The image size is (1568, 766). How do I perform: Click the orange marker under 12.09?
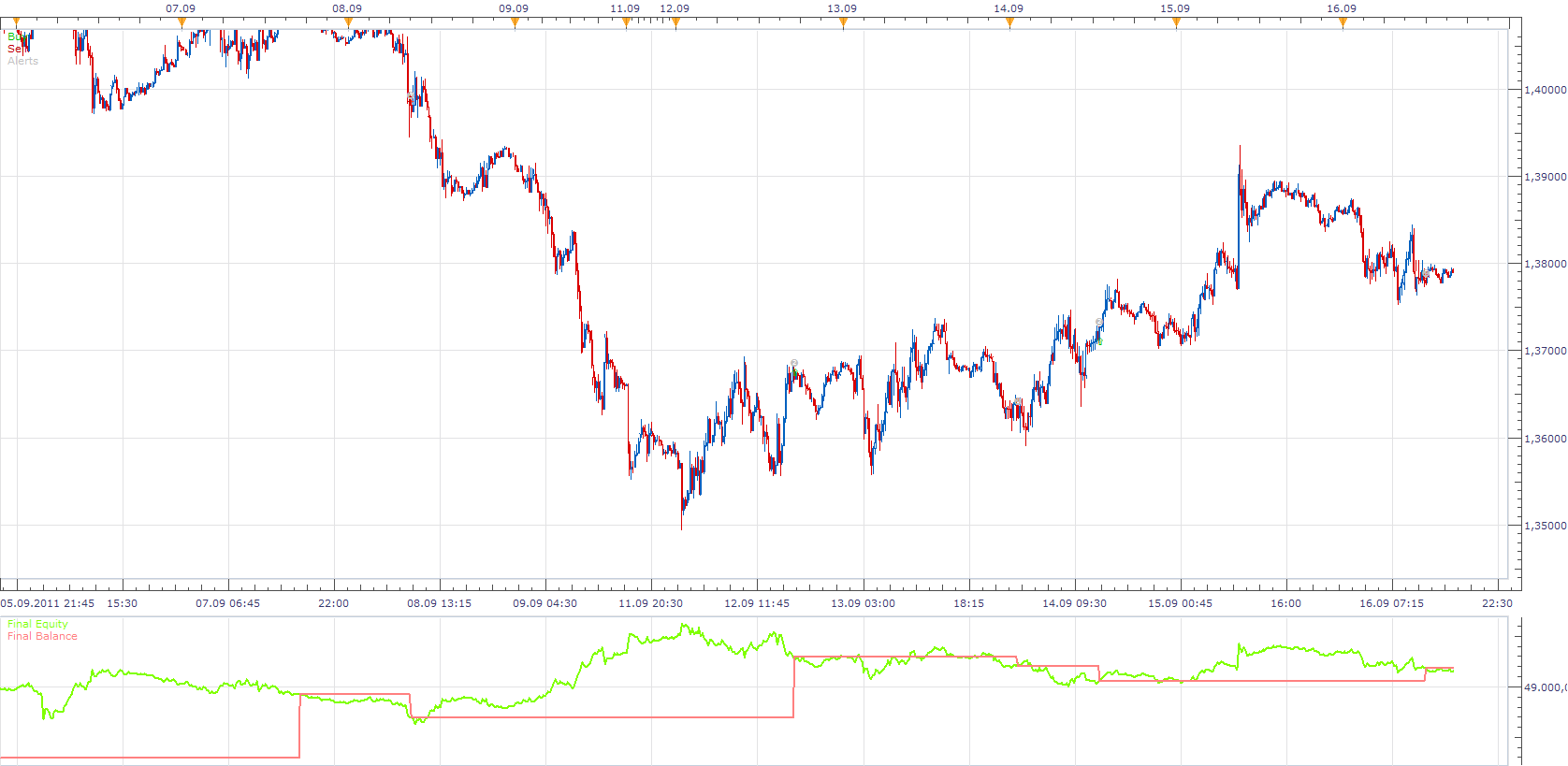pos(675,23)
